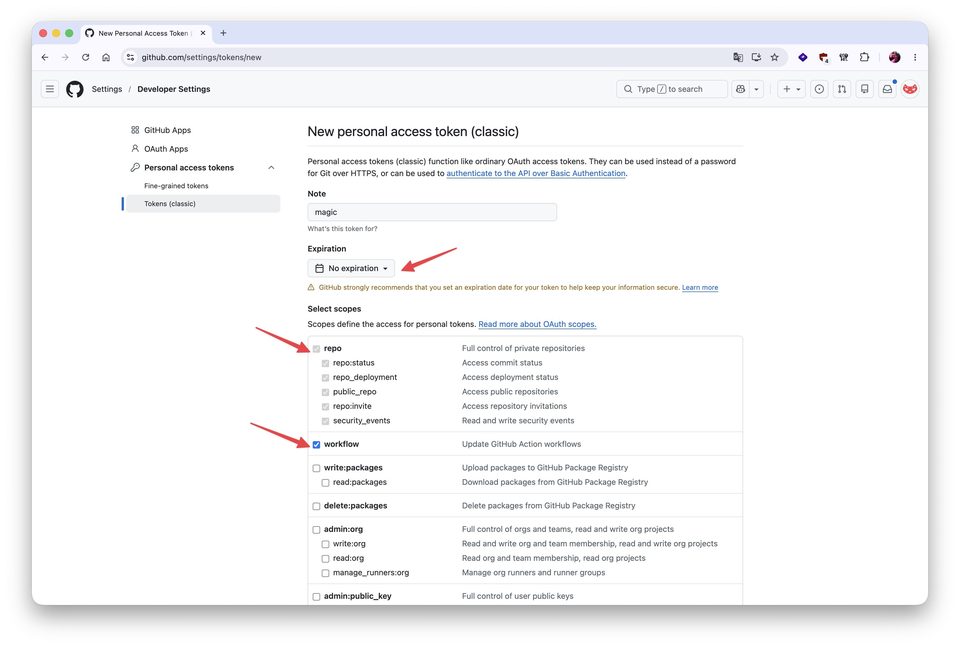Screen dimensions: 960x647
Task: Click the purple diamond extension icon
Action: [803, 58]
